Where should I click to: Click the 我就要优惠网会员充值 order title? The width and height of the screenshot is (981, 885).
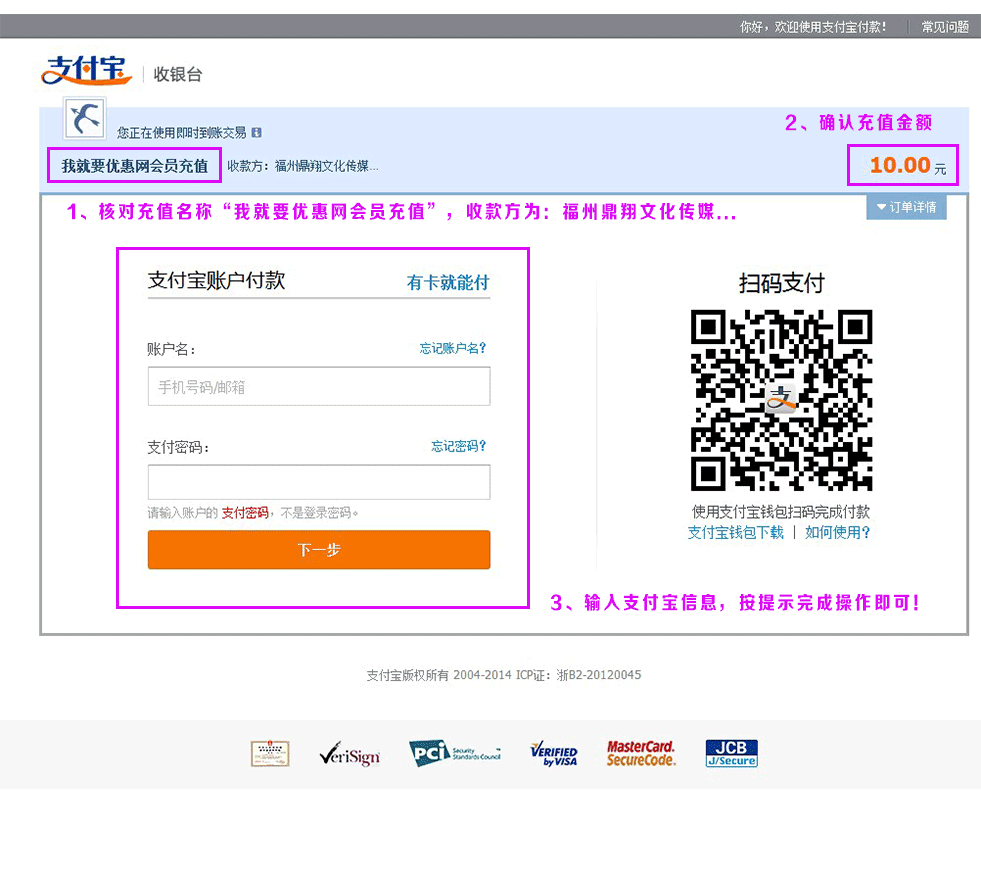tap(135, 166)
